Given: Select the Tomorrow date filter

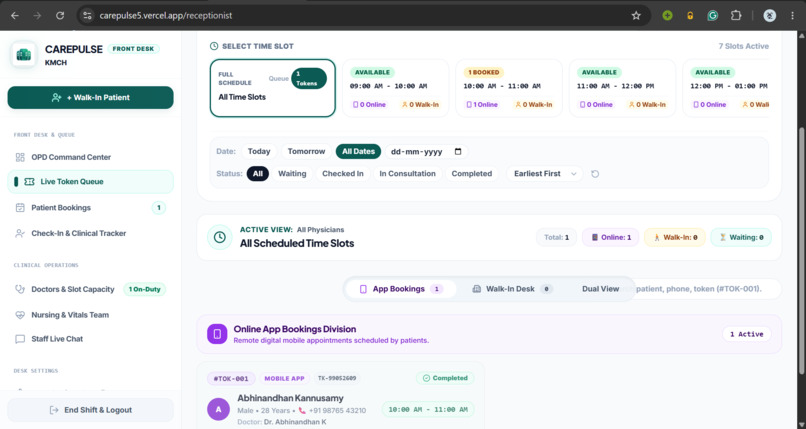Looking at the screenshot, I should tap(306, 152).
